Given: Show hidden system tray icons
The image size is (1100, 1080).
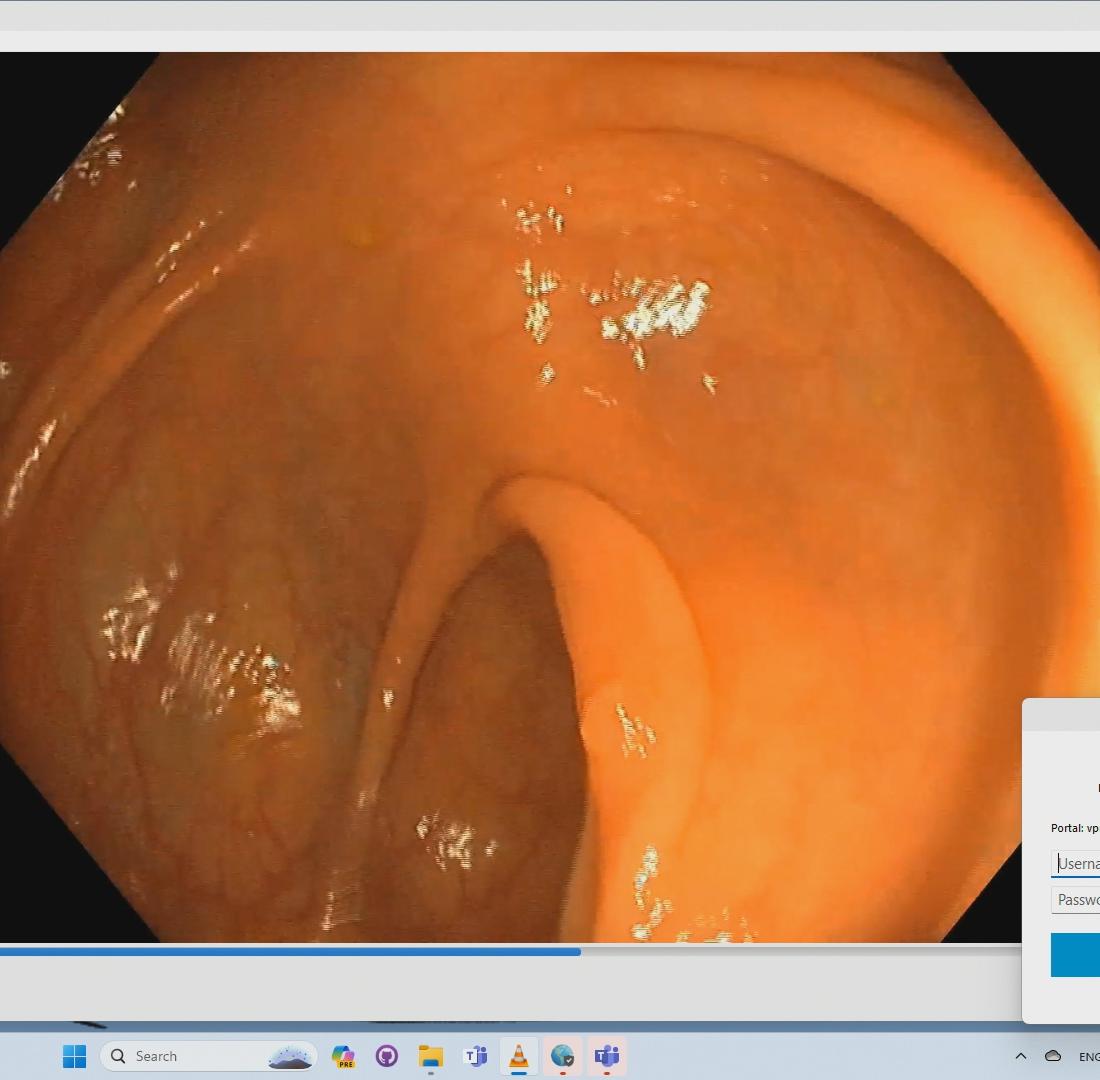Looking at the screenshot, I should pyautogui.click(x=1021, y=1056).
